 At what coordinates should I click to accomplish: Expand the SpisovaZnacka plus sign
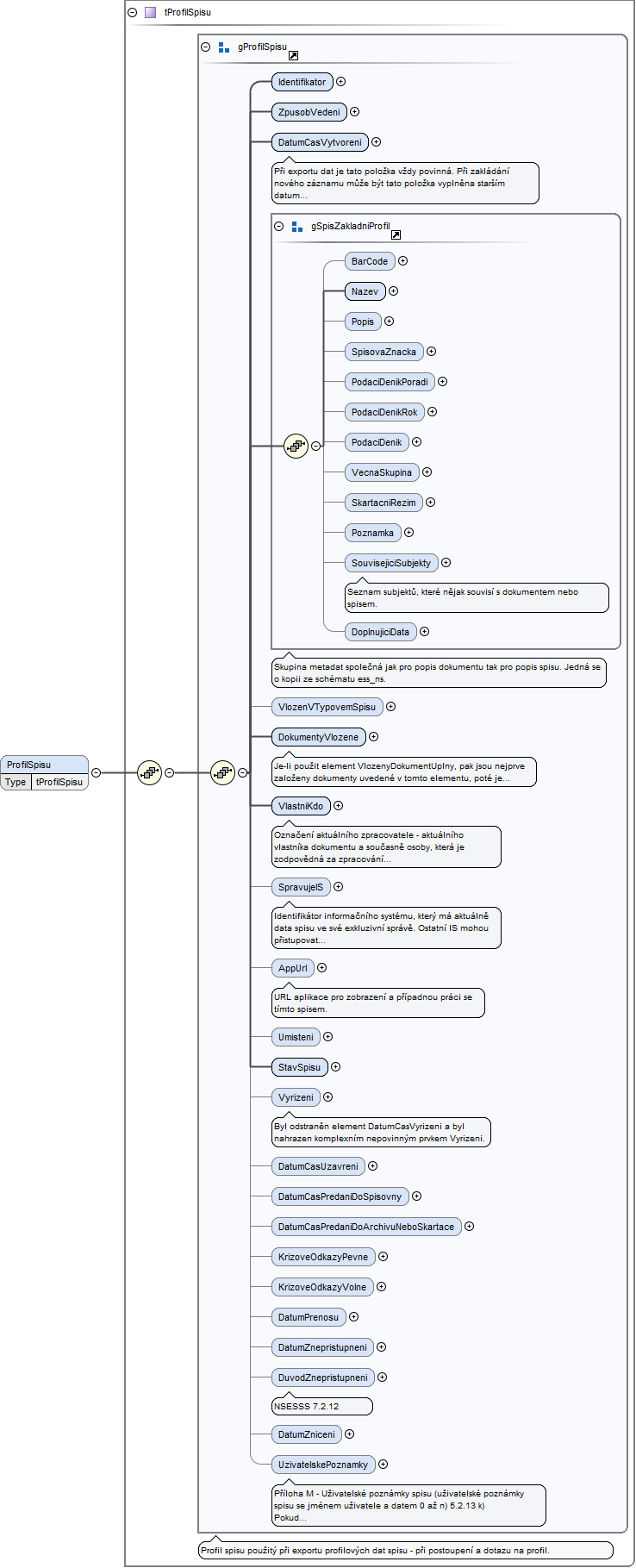[432, 352]
